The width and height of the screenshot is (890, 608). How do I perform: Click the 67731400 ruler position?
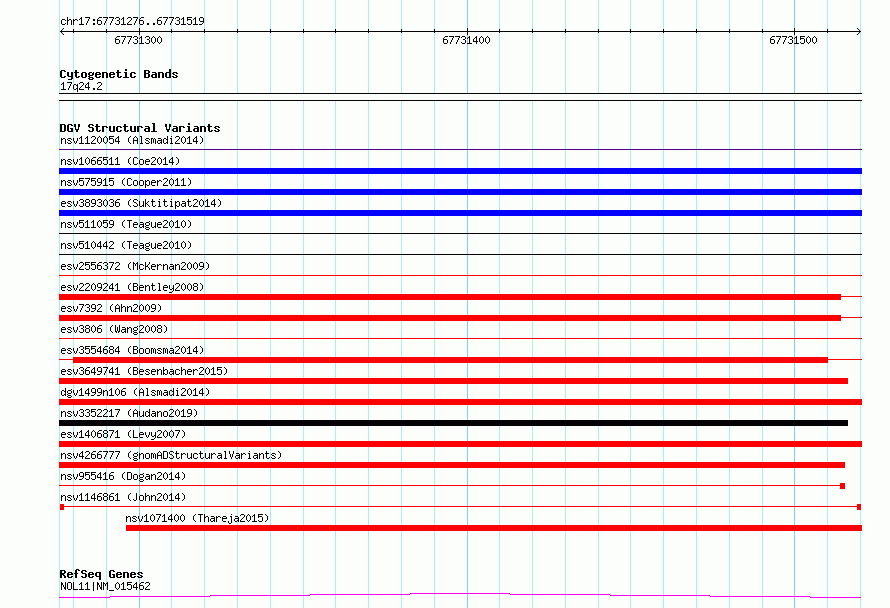466,40
